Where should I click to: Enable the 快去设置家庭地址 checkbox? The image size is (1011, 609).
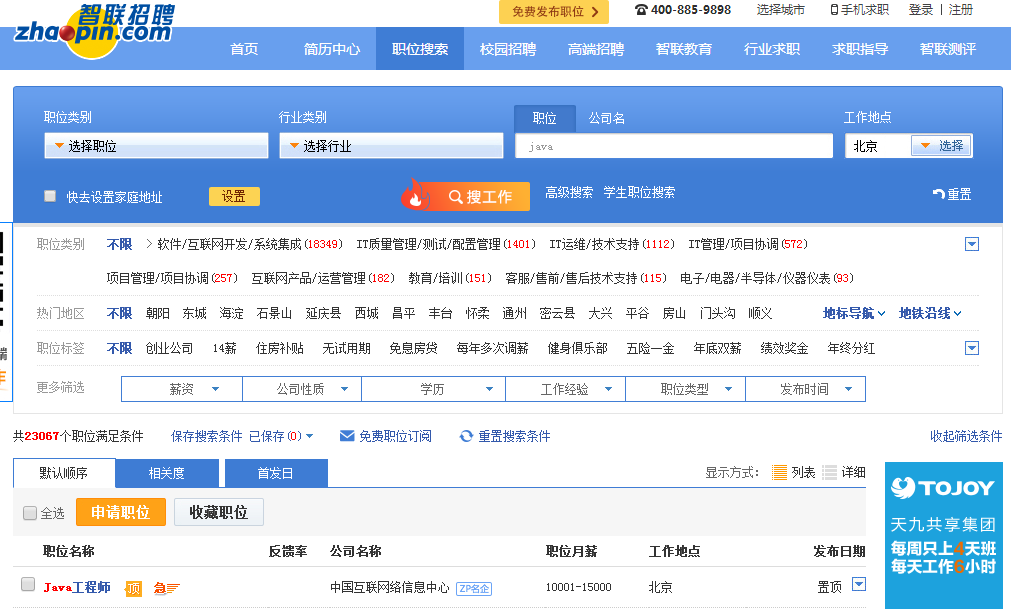click(49, 196)
